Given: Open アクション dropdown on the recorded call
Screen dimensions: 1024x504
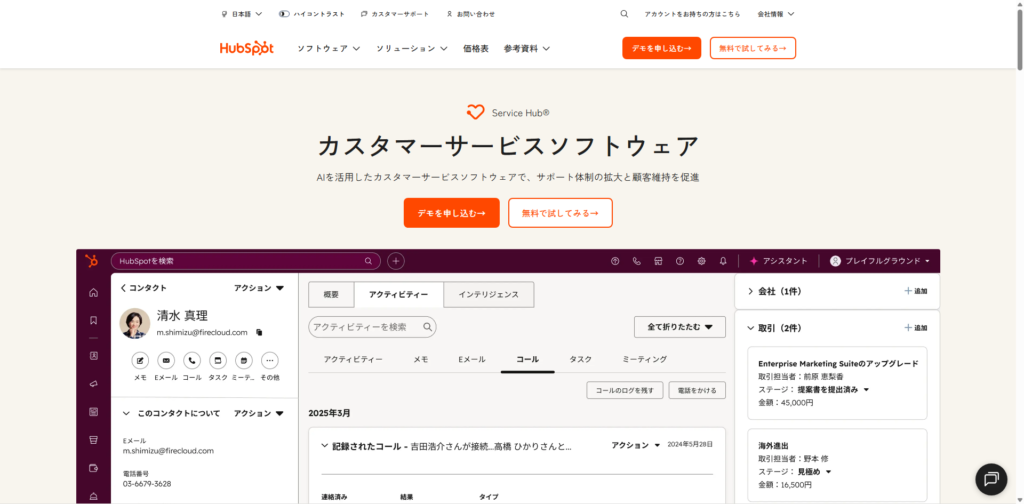Looking at the screenshot, I should (x=636, y=445).
